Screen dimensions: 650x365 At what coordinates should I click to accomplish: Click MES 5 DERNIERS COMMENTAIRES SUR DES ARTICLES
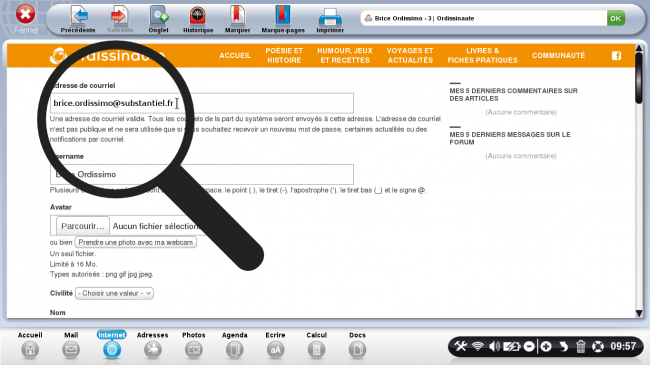(513, 95)
